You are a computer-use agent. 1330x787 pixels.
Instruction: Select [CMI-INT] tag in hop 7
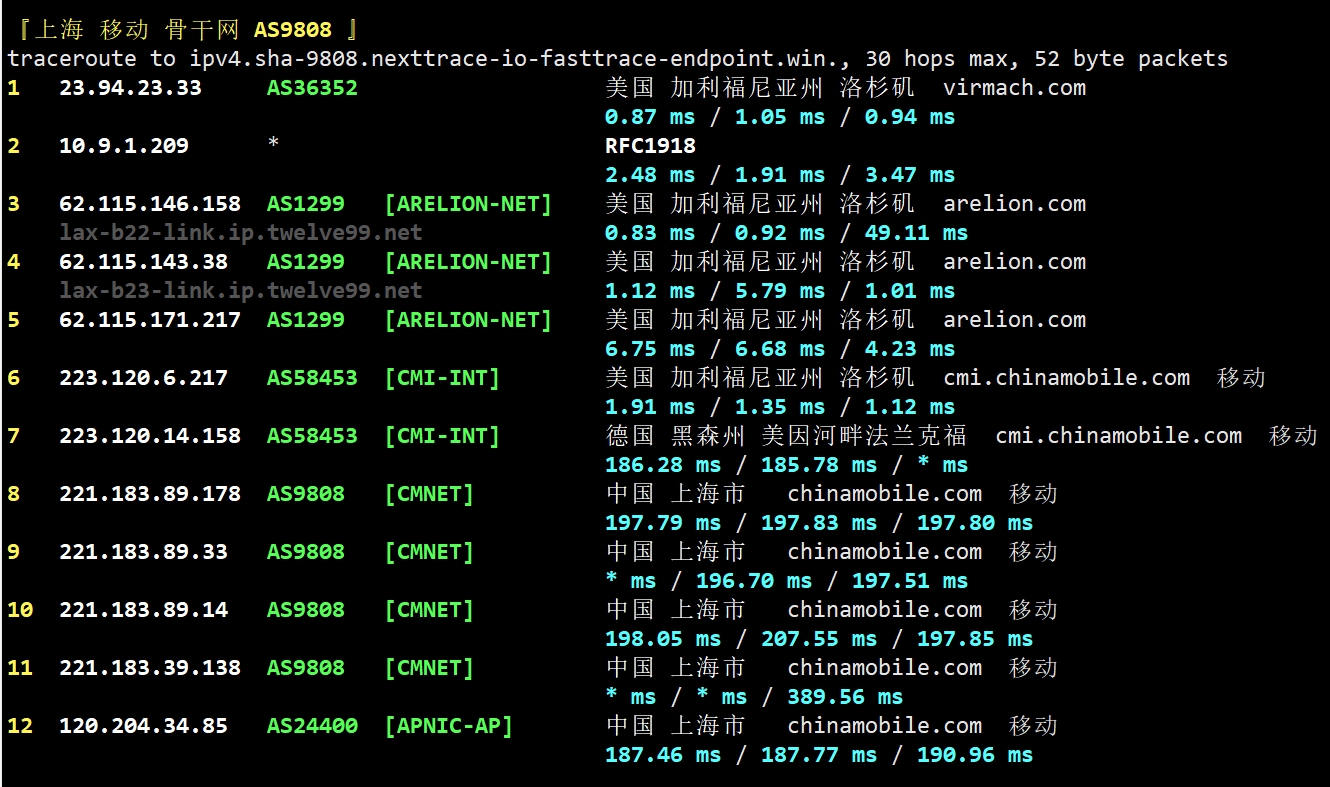[x=442, y=436]
